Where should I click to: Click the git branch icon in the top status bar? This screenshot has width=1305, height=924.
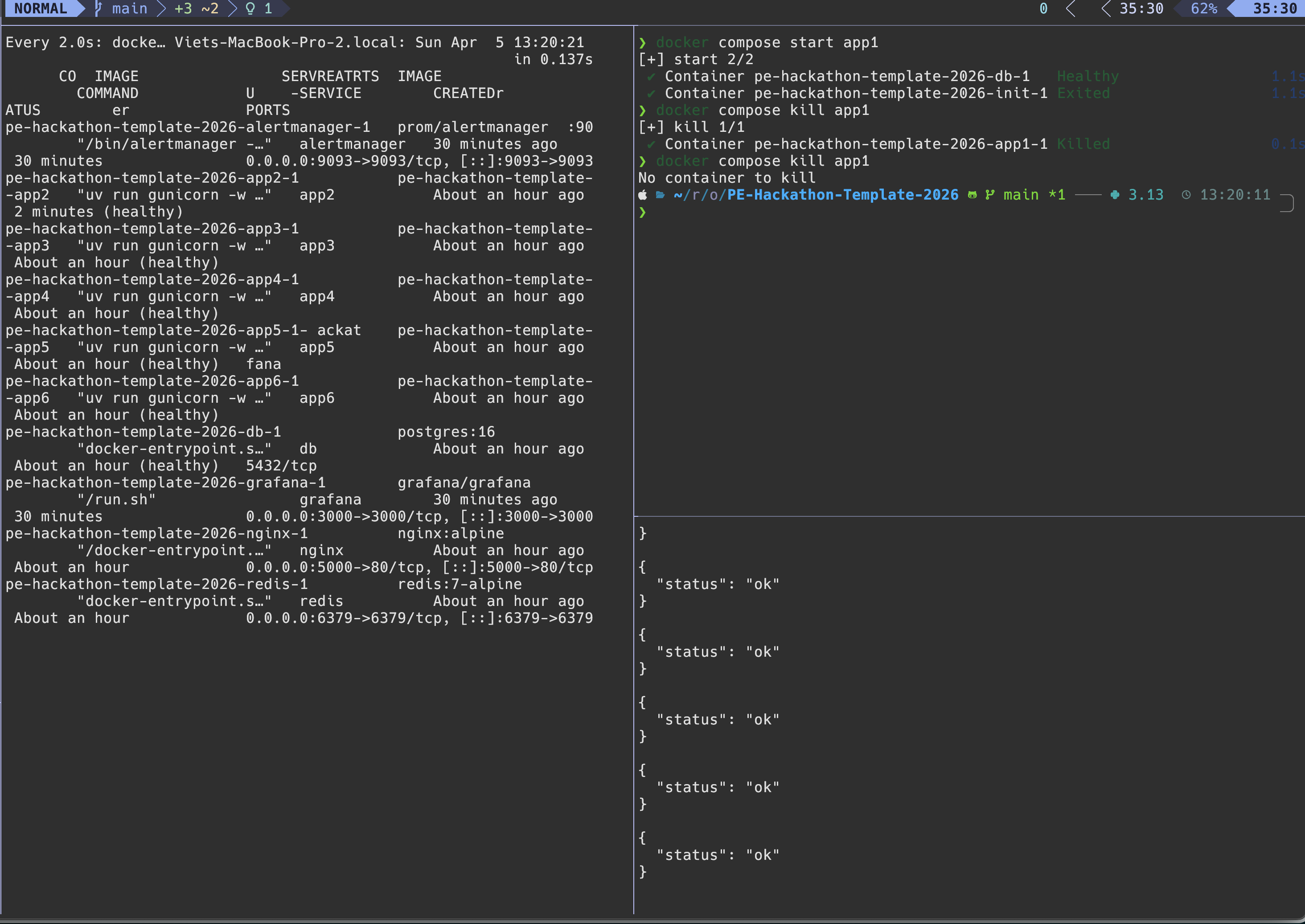point(98,8)
